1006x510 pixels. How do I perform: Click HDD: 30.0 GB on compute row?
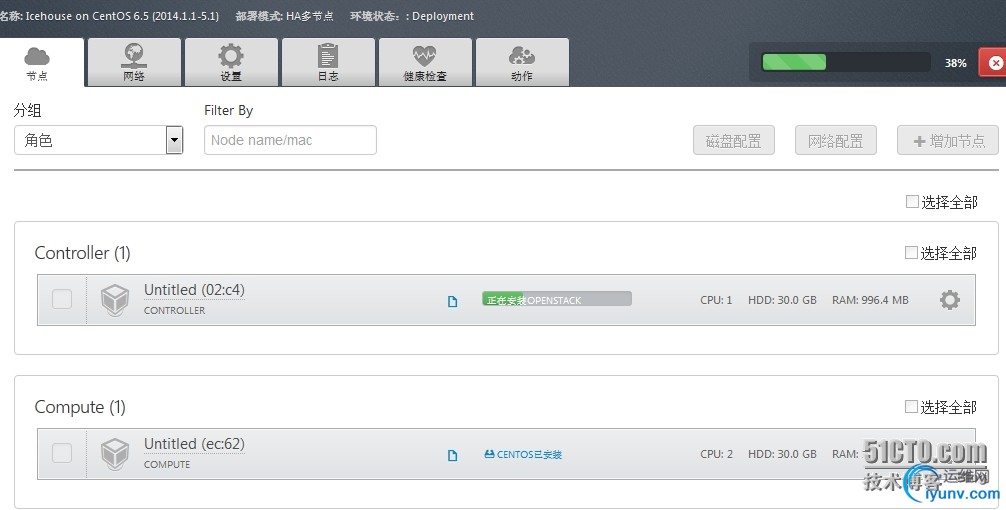782,454
